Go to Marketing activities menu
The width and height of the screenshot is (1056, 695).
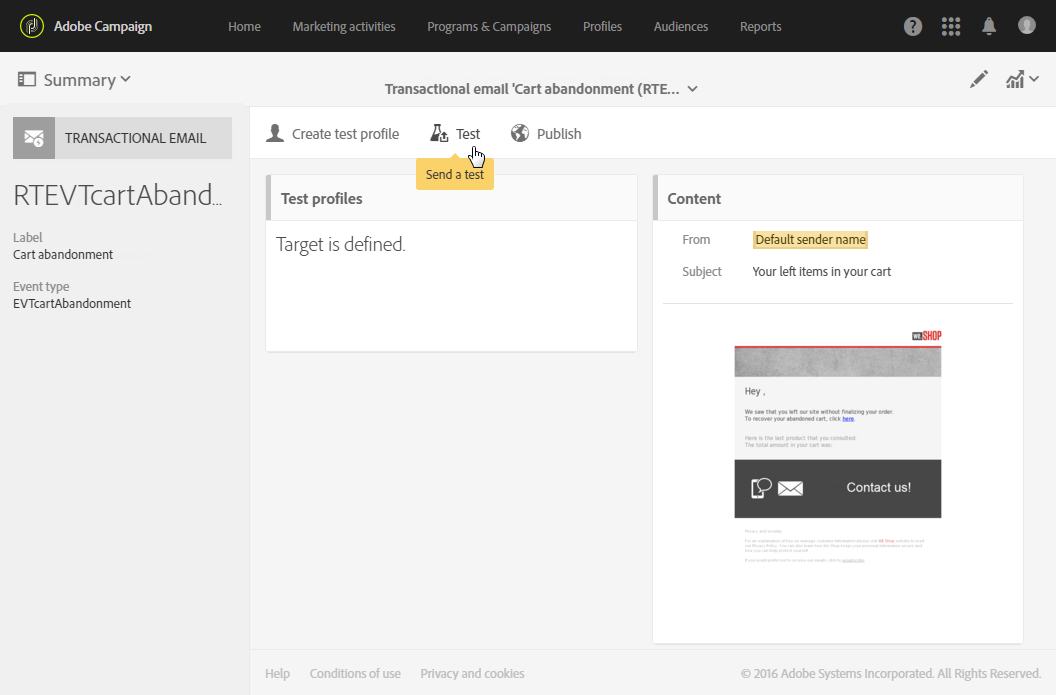[x=344, y=27]
